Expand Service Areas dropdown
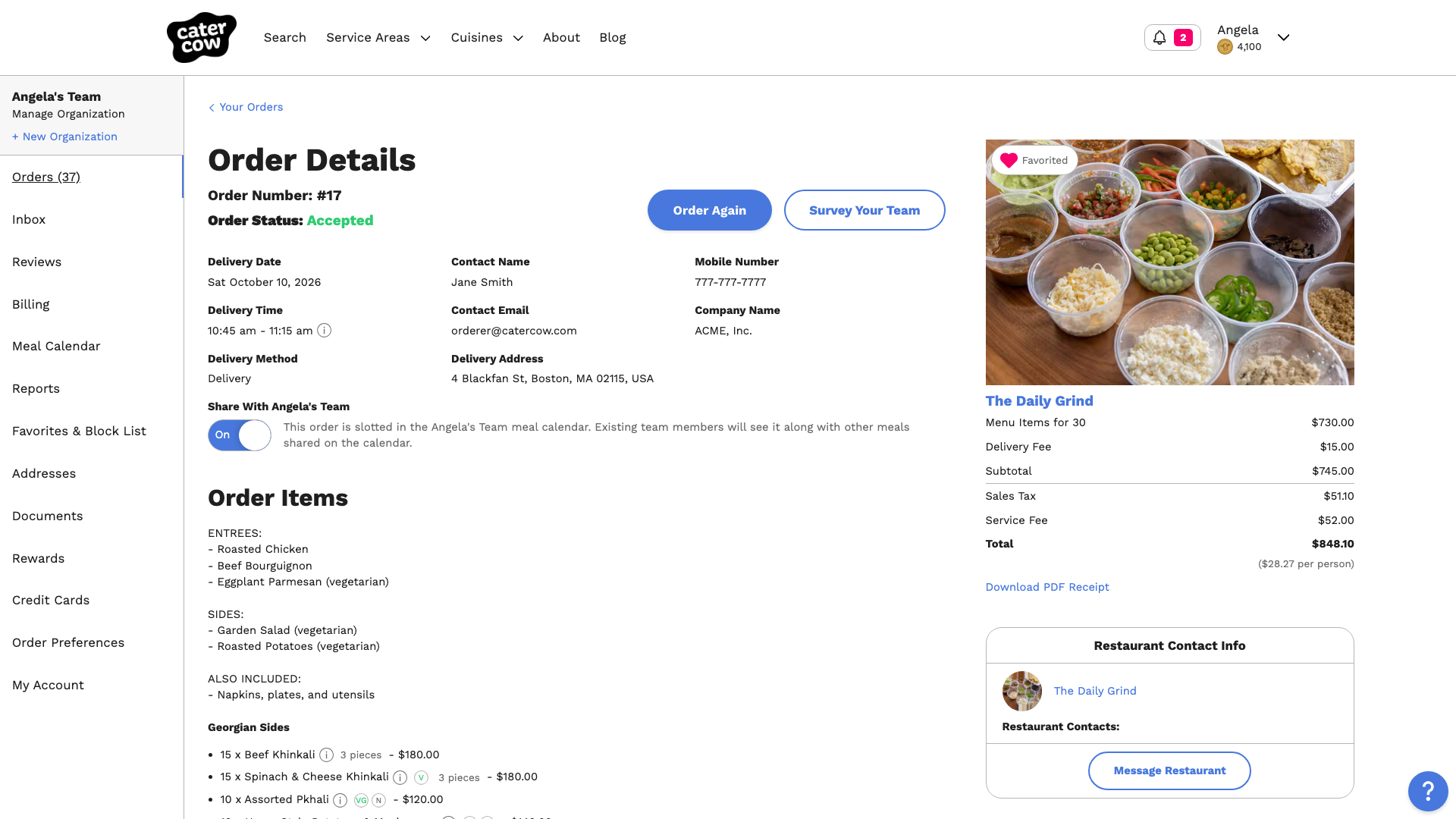 pyautogui.click(x=378, y=37)
